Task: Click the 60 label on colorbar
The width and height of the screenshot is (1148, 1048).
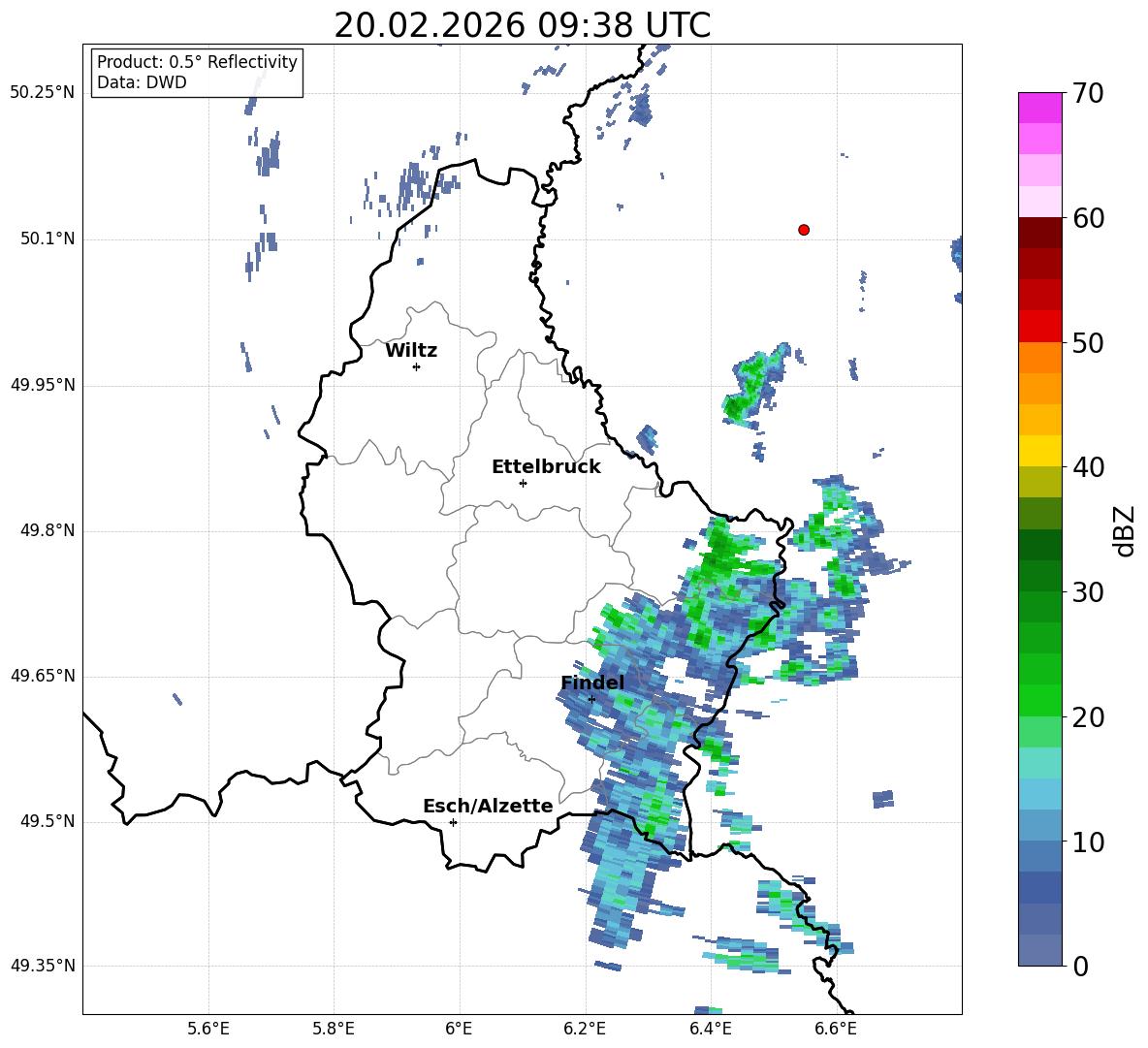Action: click(1087, 218)
